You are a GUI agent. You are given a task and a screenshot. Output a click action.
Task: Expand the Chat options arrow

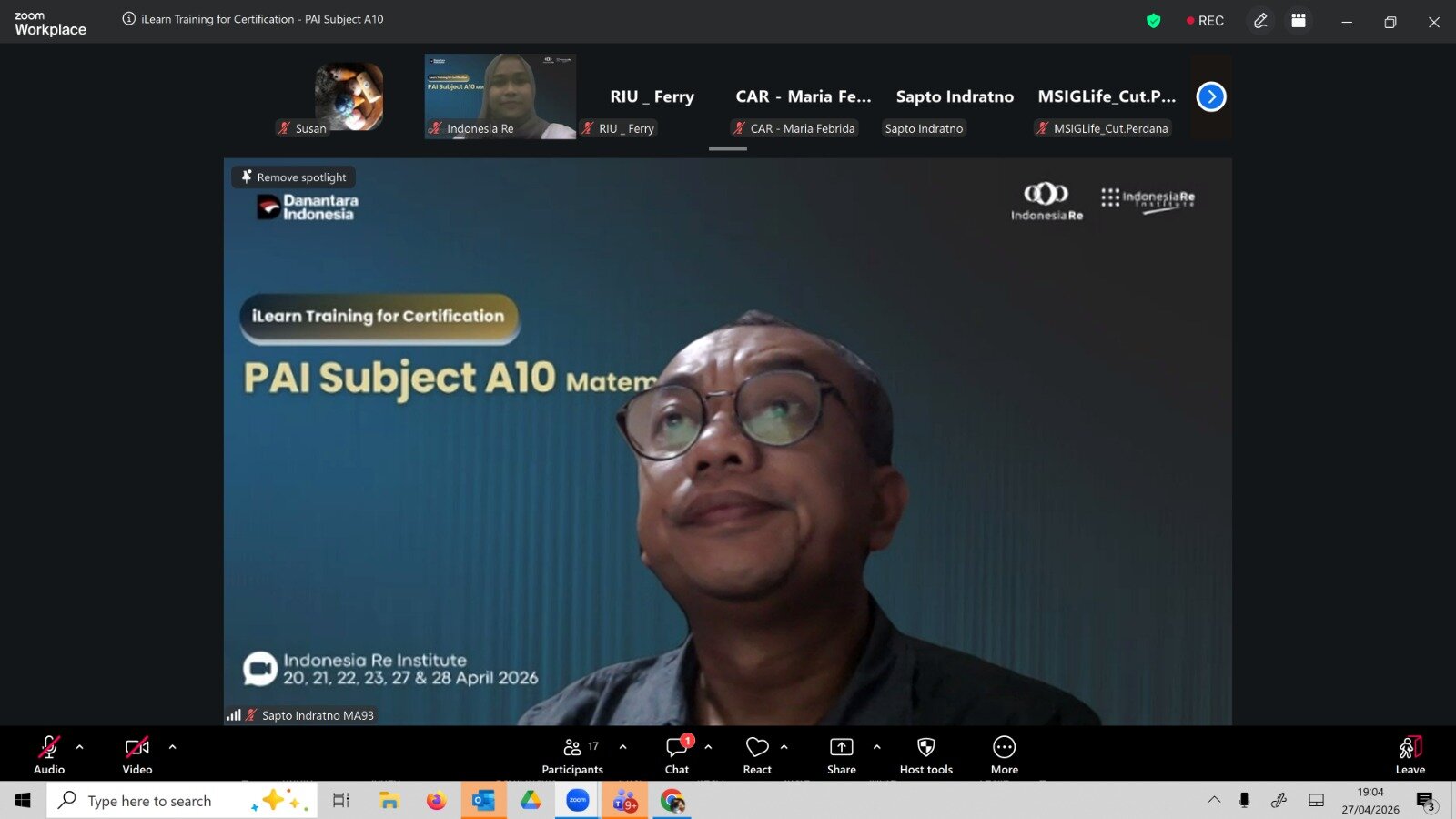(x=709, y=747)
